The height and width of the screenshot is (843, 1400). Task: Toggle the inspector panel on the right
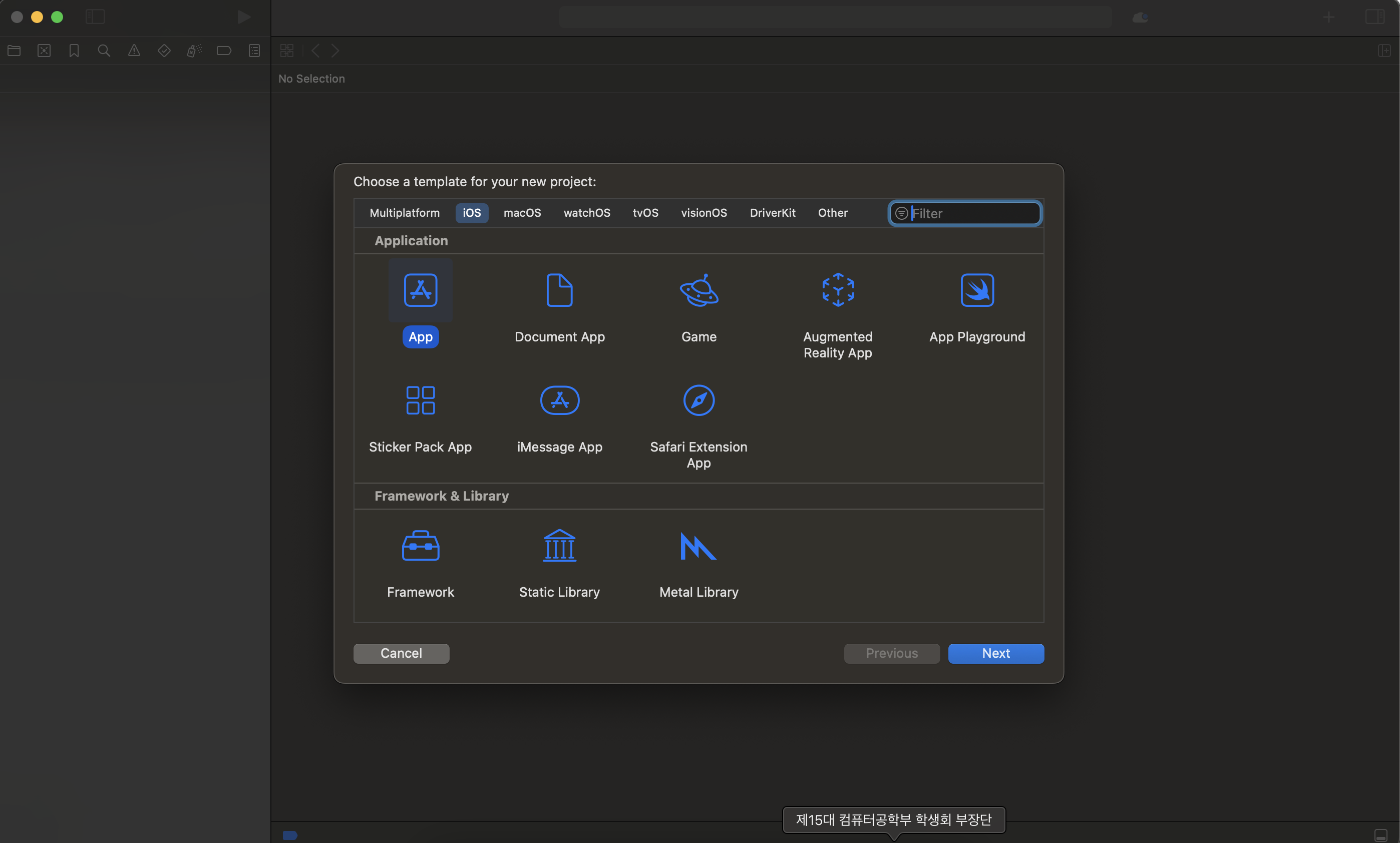coord(1374,17)
